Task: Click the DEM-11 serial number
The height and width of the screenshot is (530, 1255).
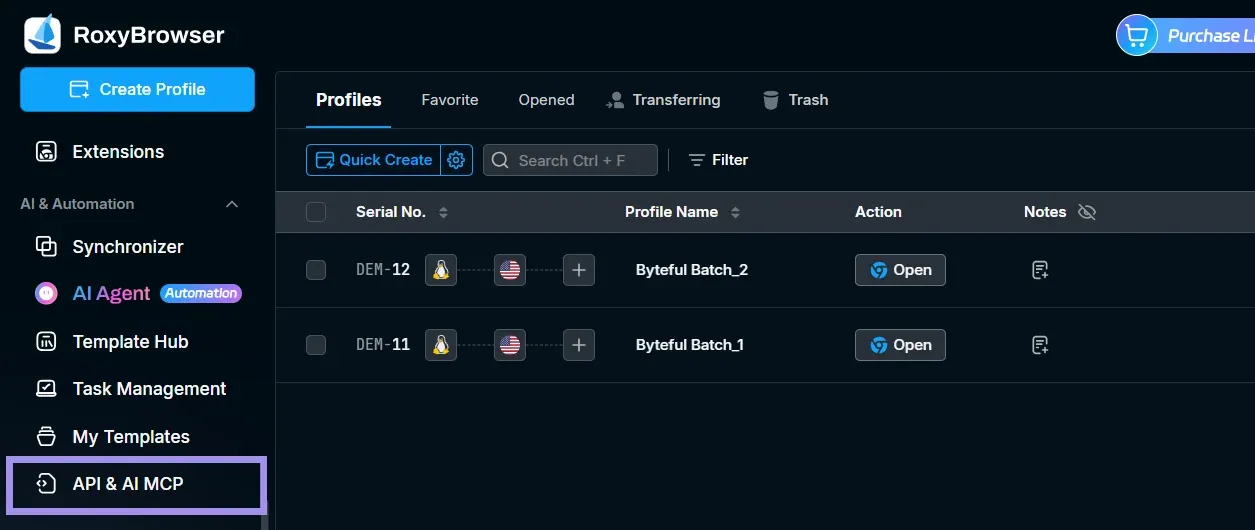Action: 383,345
